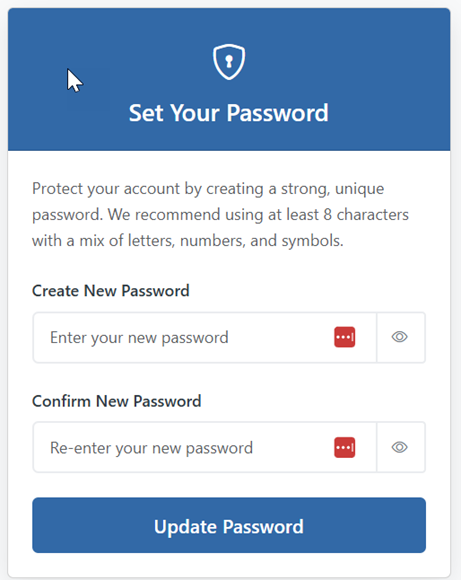The height and width of the screenshot is (580, 461).
Task: Focus the 'Enter your new password' input
Action: pyautogui.click(x=205, y=337)
